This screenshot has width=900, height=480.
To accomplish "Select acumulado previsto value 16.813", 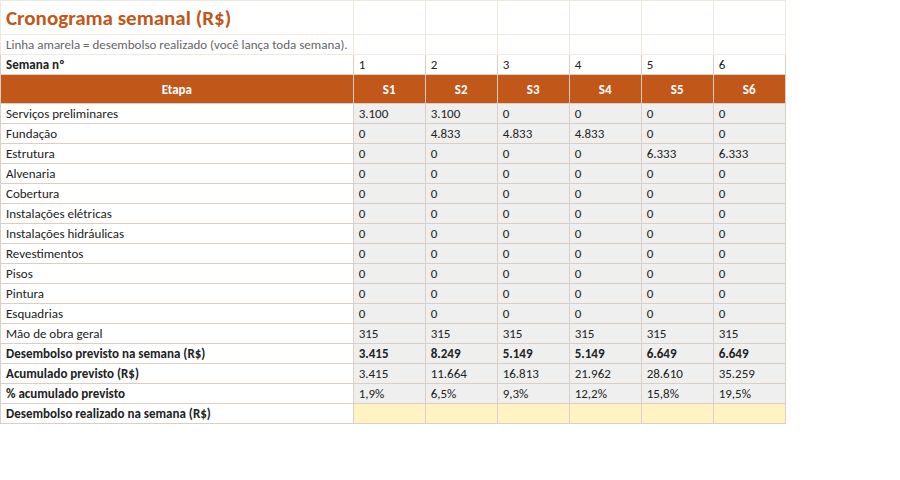I will pos(533,374).
